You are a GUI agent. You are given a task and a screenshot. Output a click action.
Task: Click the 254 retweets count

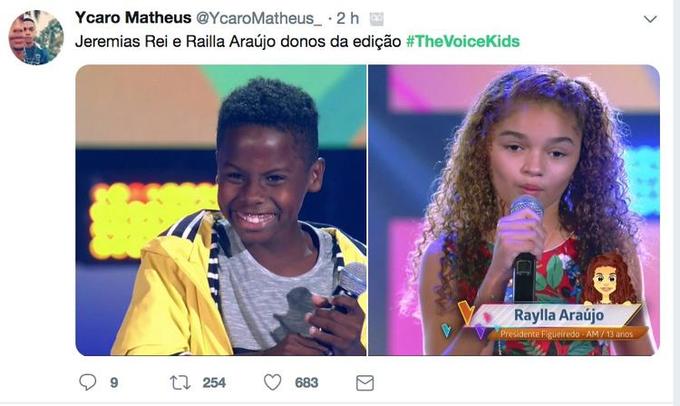point(214,383)
